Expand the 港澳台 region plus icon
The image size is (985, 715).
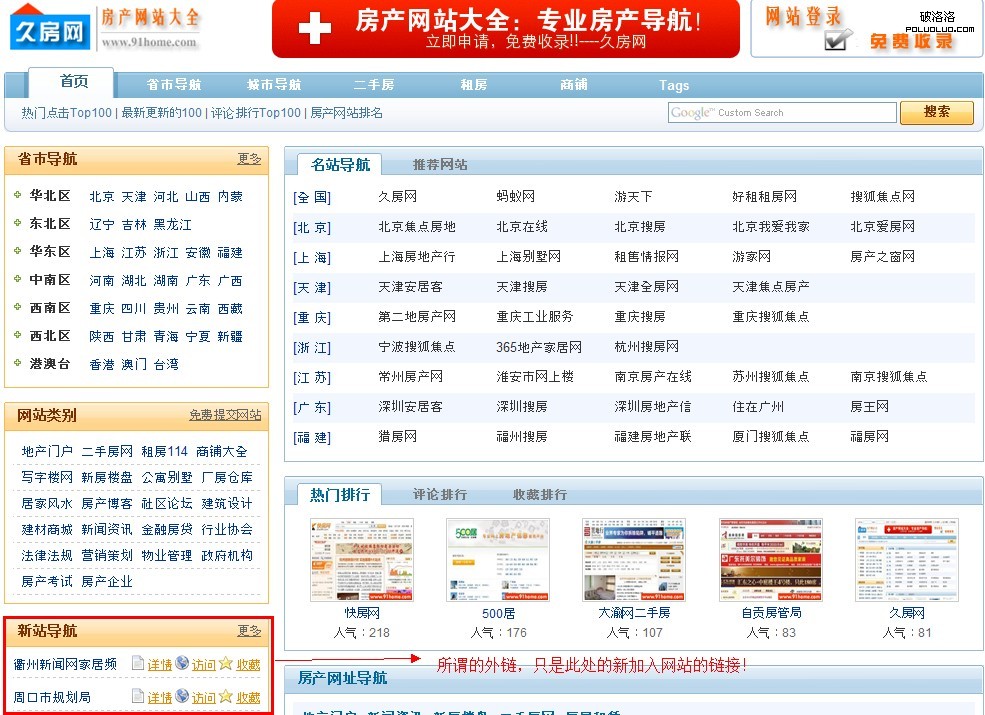point(17,363)
